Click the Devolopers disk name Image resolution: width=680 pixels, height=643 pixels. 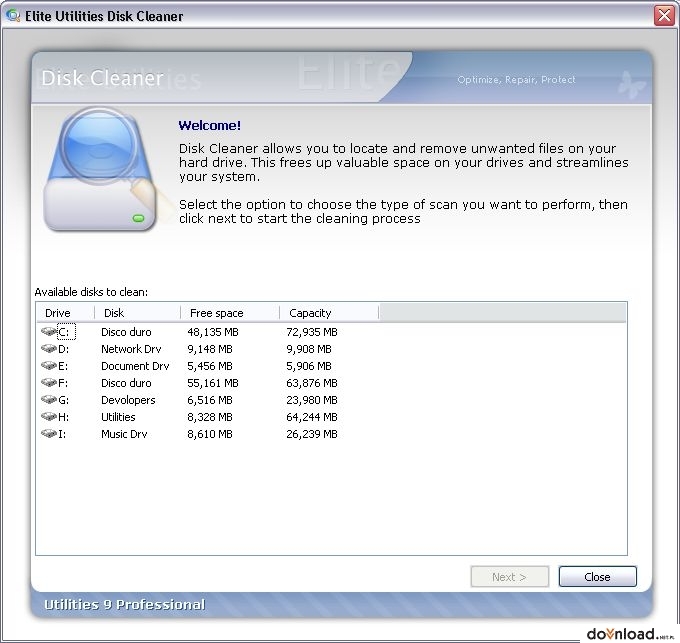pyautogui.click(x=128, y=400)
